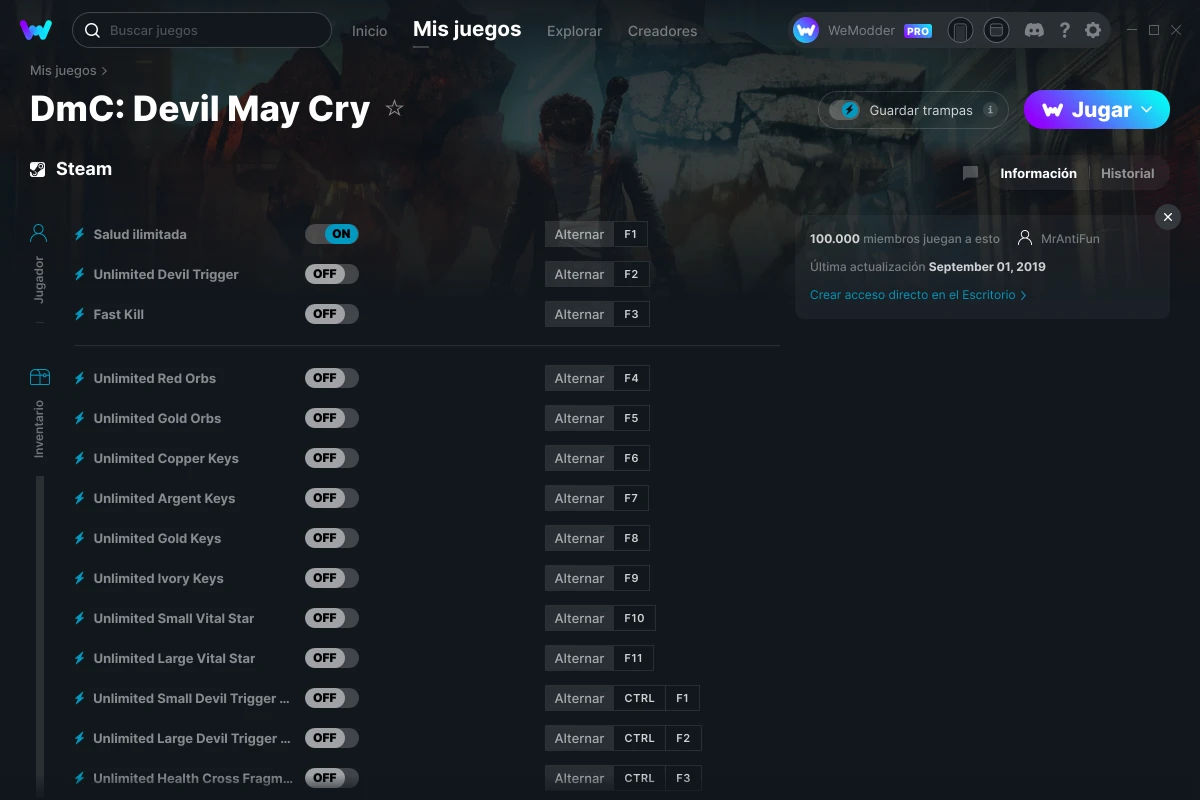Turn on Unlimited Red Orbs
Viewport: 1200px width, 800px height.
332,378
